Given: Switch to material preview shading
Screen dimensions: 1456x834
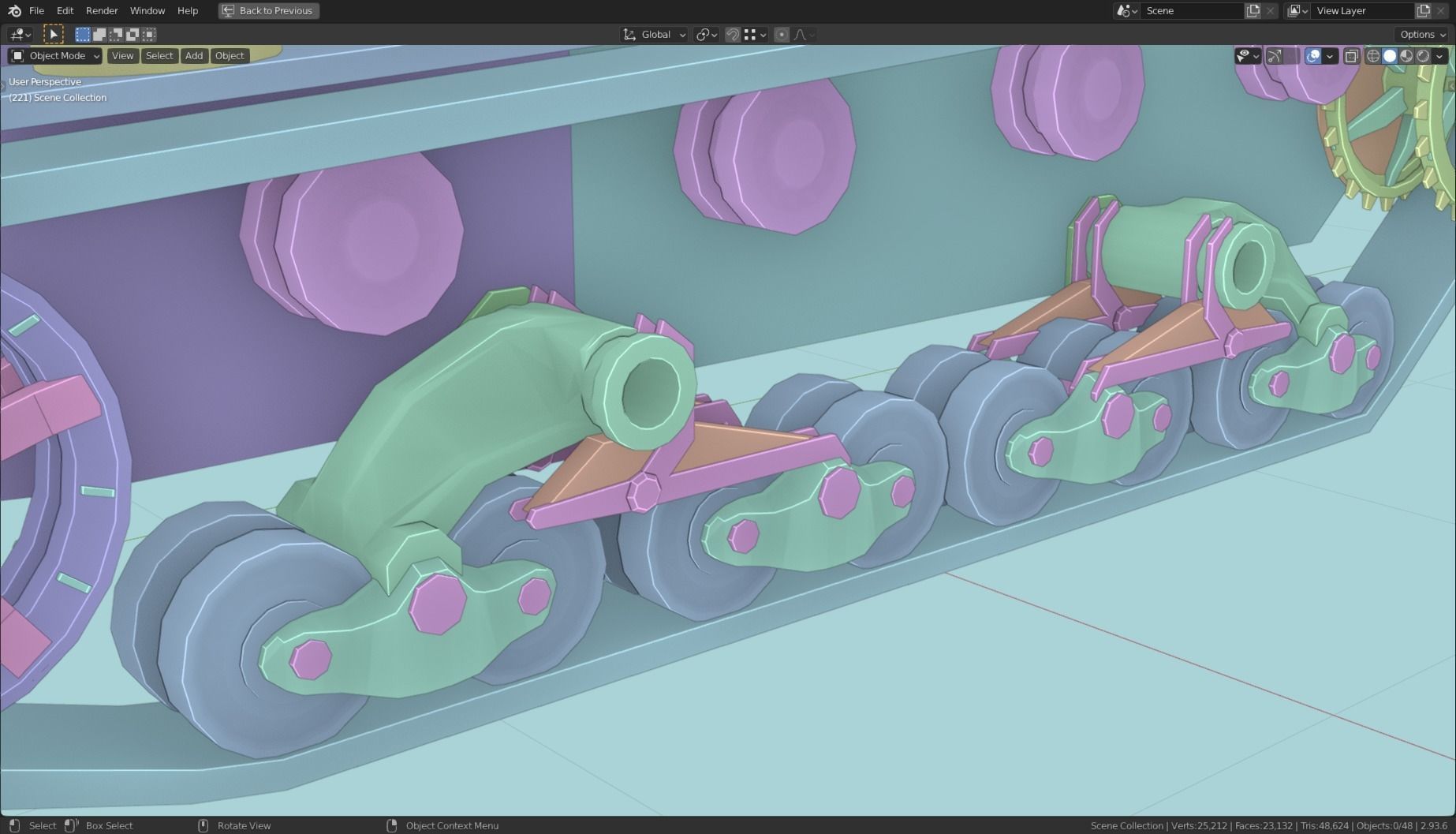Looking at the screenshot, I should point(1406,55).
